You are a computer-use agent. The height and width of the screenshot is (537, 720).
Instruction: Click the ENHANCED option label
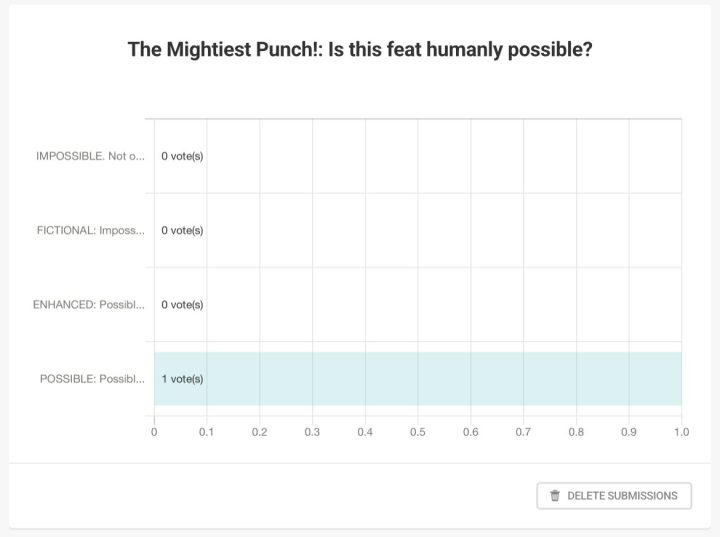point(89,305)
